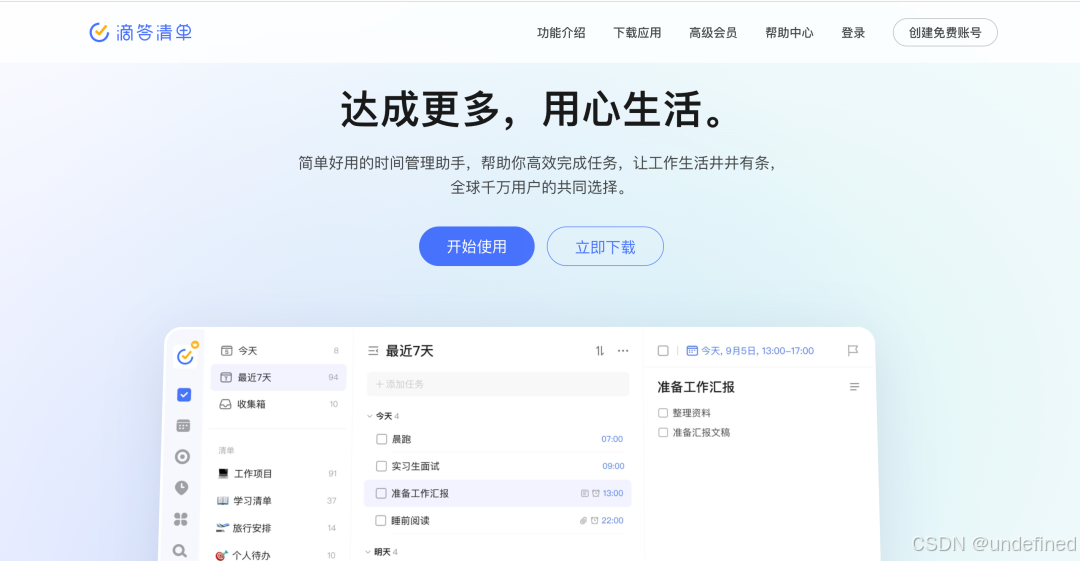Click the priority flag icon
This screenshot has height=561, width=1080.
coord(853,351)
